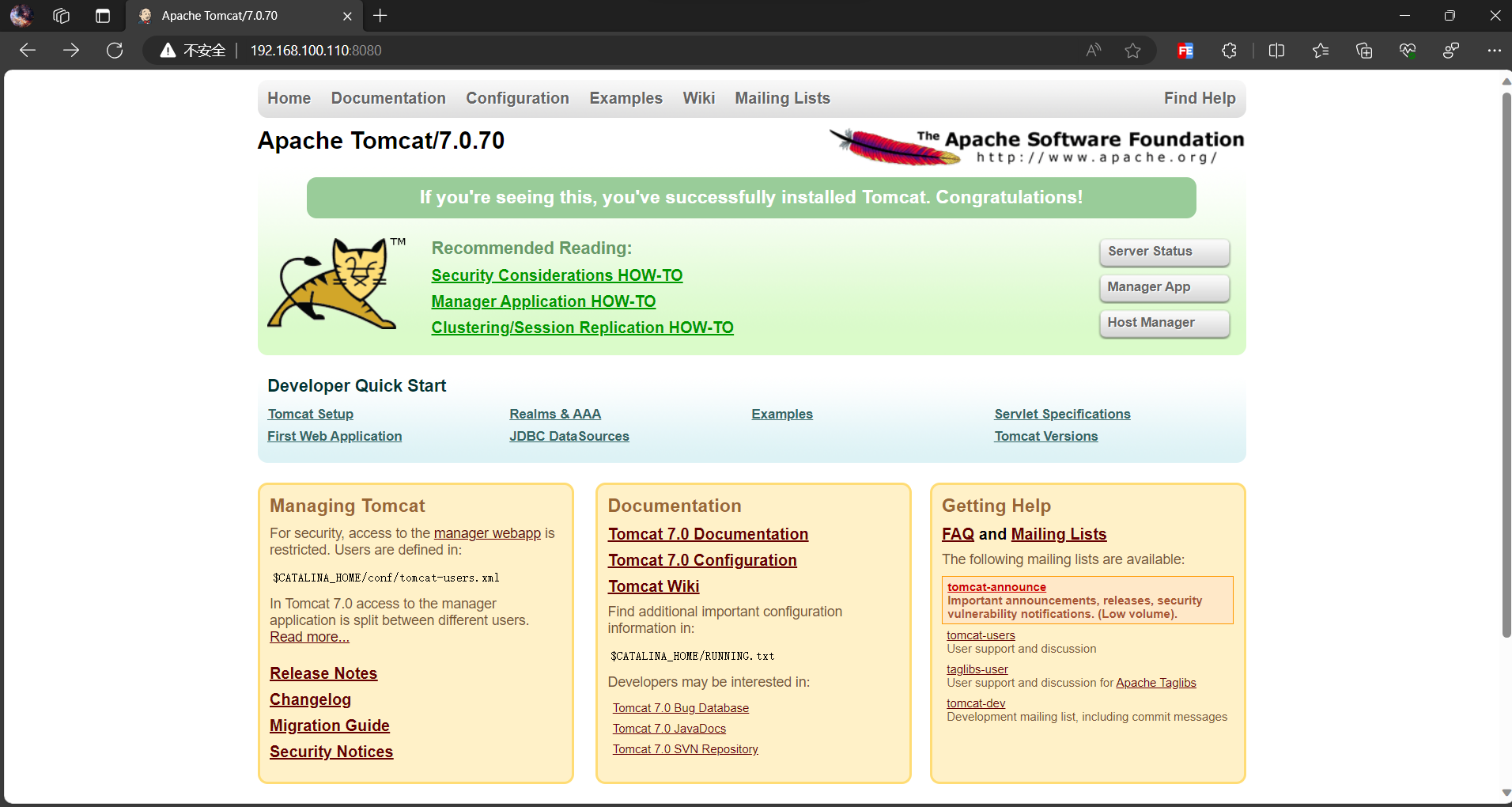Open Tomcat 7.0 JavaDocs link

coord(669,729)
